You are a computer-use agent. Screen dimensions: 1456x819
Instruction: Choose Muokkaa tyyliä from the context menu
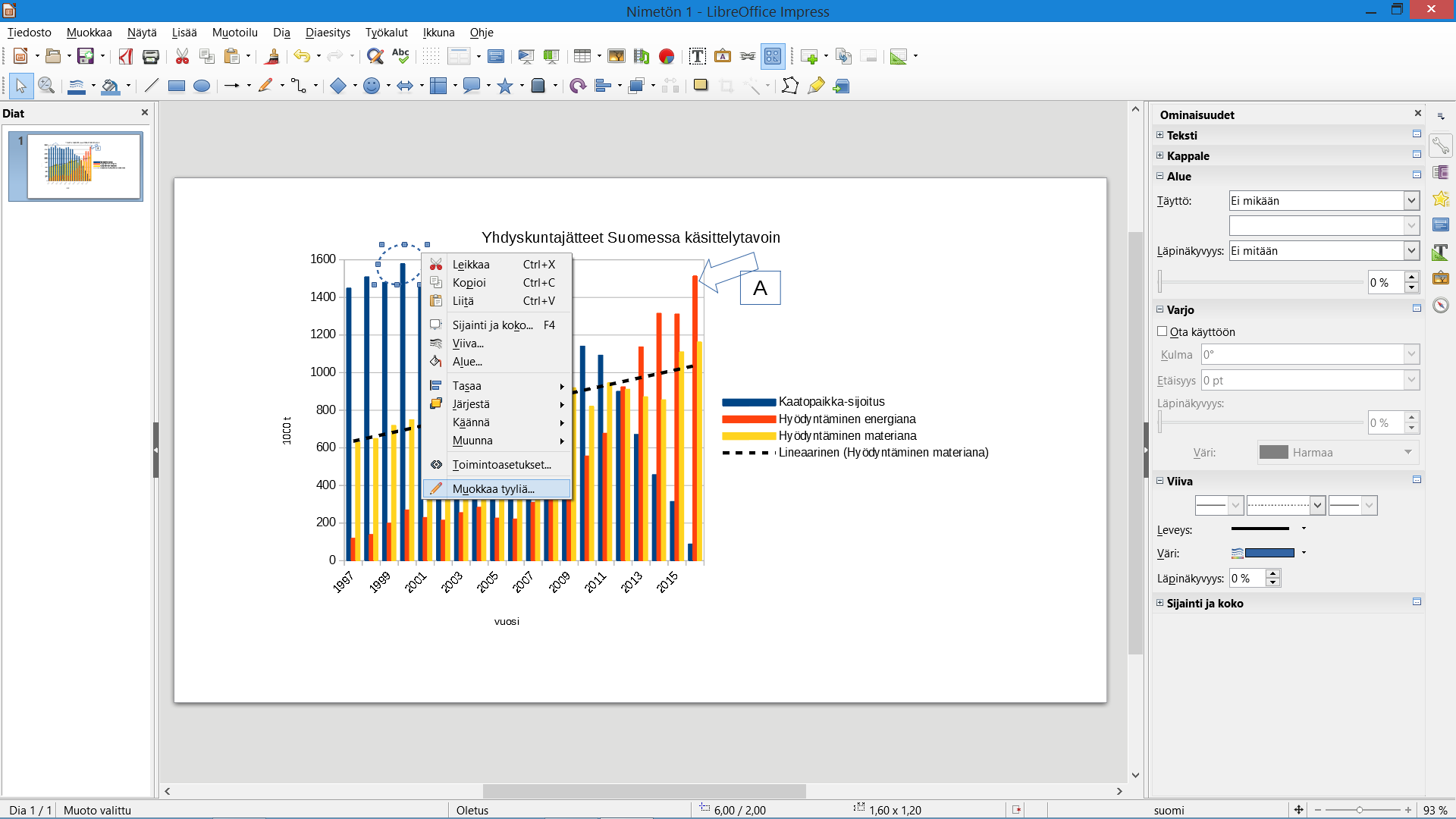(x=494, y=489)
